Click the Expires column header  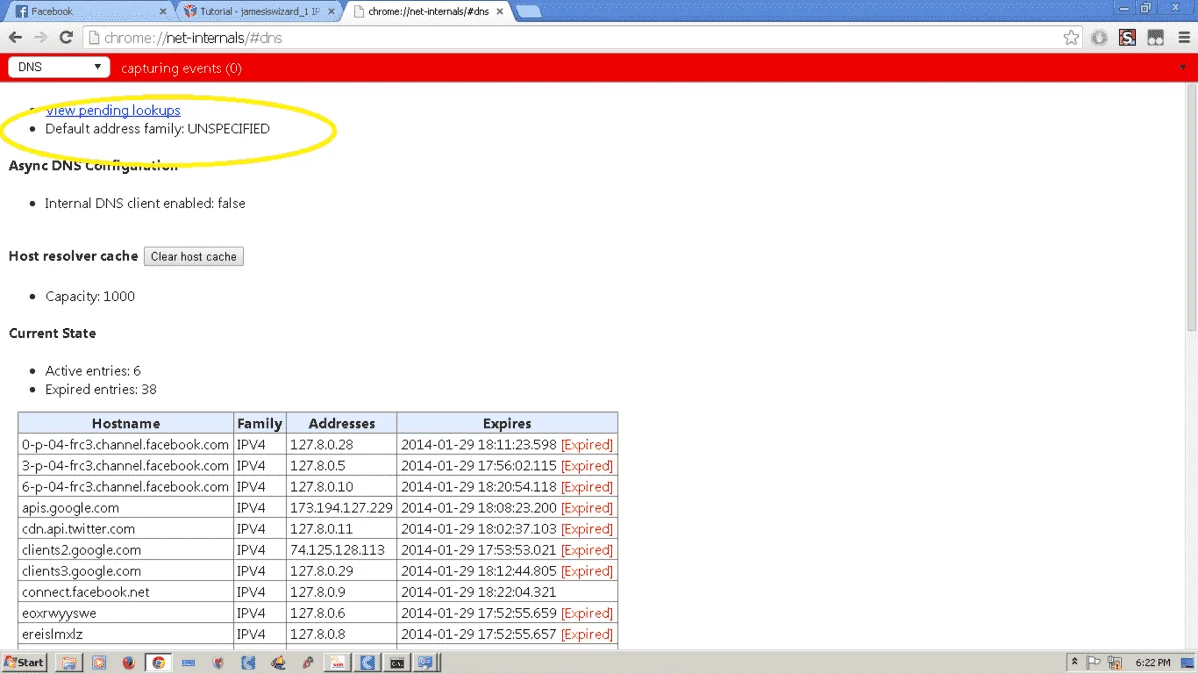(507, 423)
